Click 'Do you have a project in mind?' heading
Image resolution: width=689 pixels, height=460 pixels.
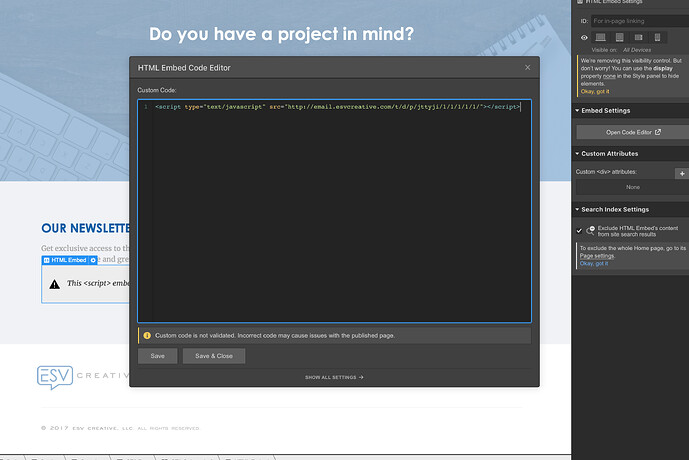[281, 34]
